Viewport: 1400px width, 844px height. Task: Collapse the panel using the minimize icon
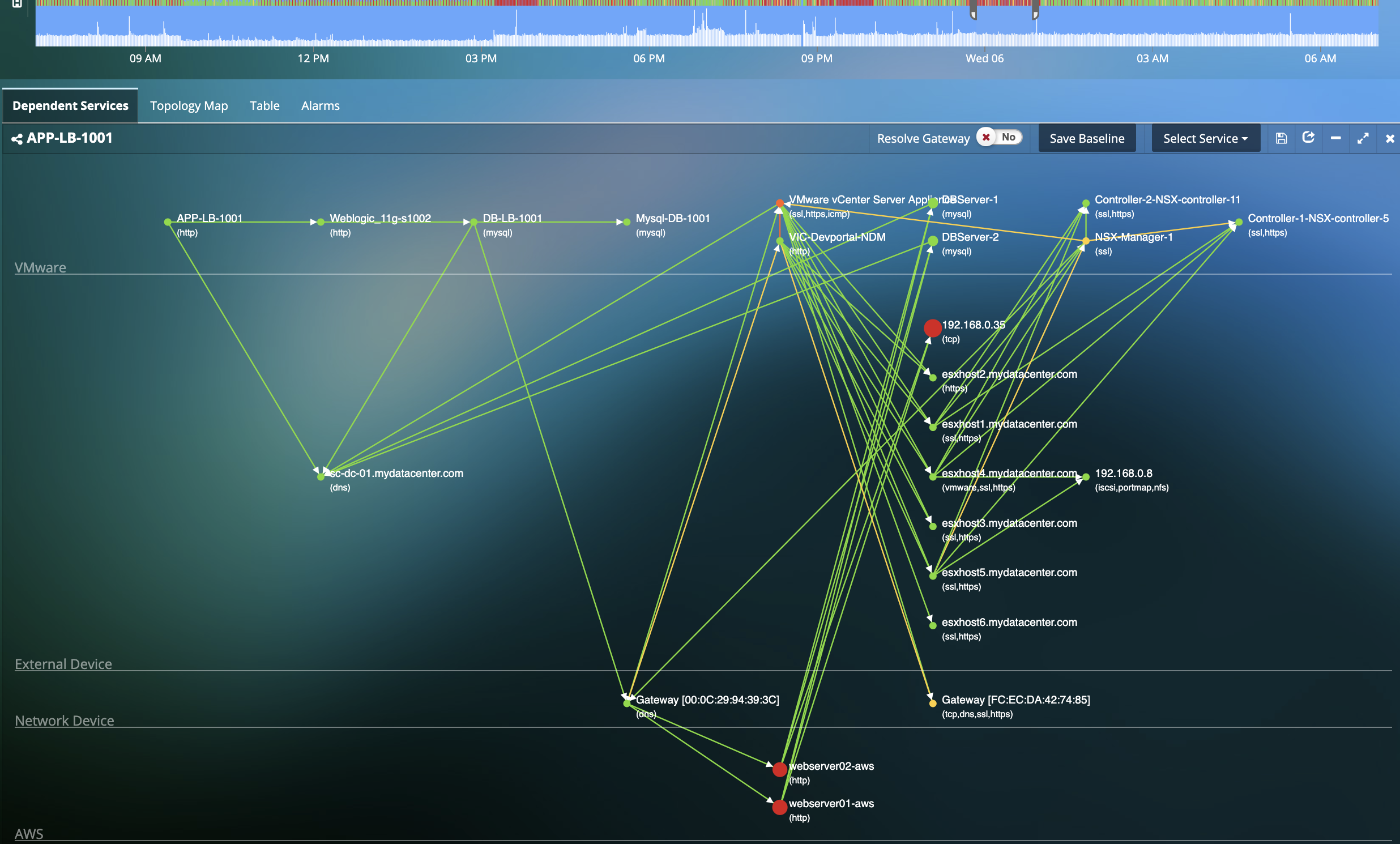pos(1336,139)
